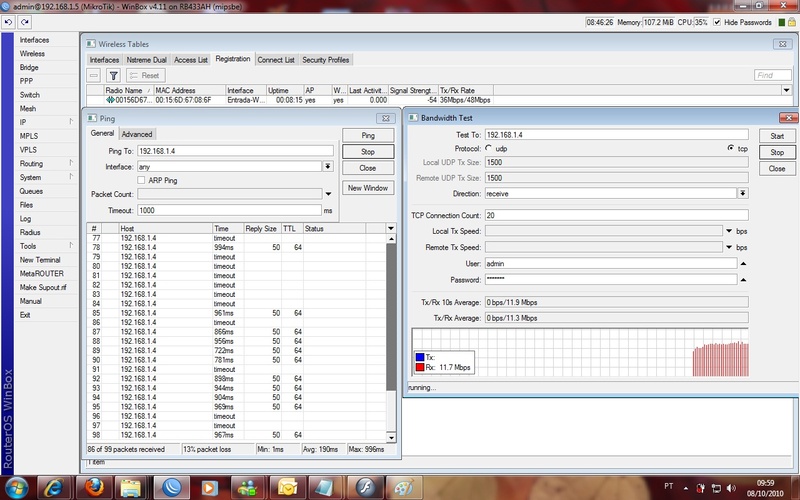Image resolution: width=800 pixels, height=500 pixels.
Task: Click Stop button in Bandwidth Test
Action: (x=776, y=152)
